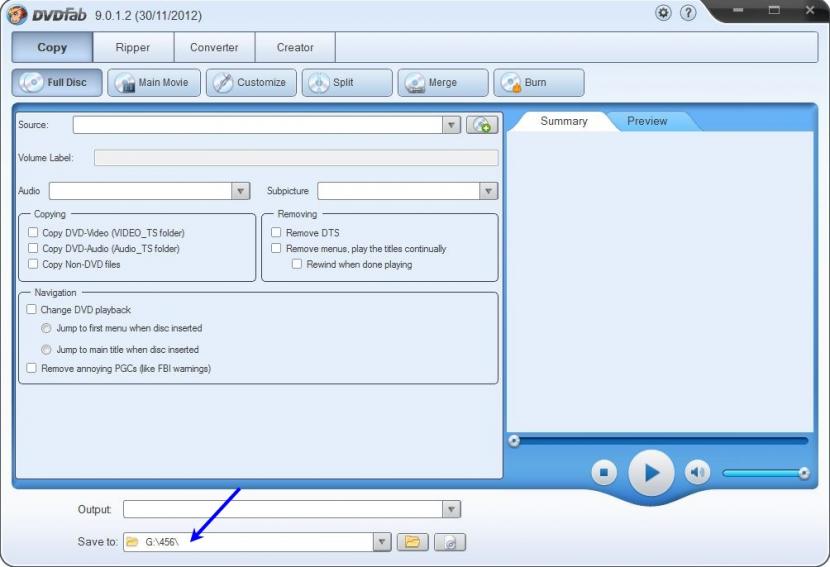The width and height of the screenshot is (830, 567).
Task: Check Remove menus, play titles continually
Action: click(276, 248)
